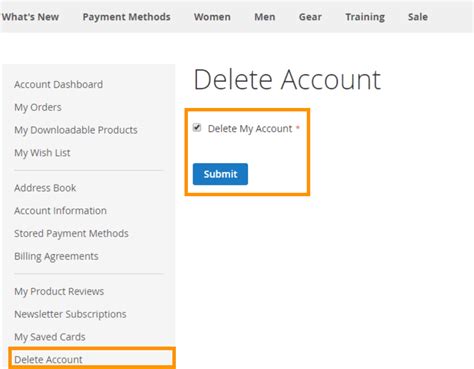The height and width of the screenshot is (369, 474).
Task: Uncheck the Delete My Account checkbox
Action: tap(197, 128)
